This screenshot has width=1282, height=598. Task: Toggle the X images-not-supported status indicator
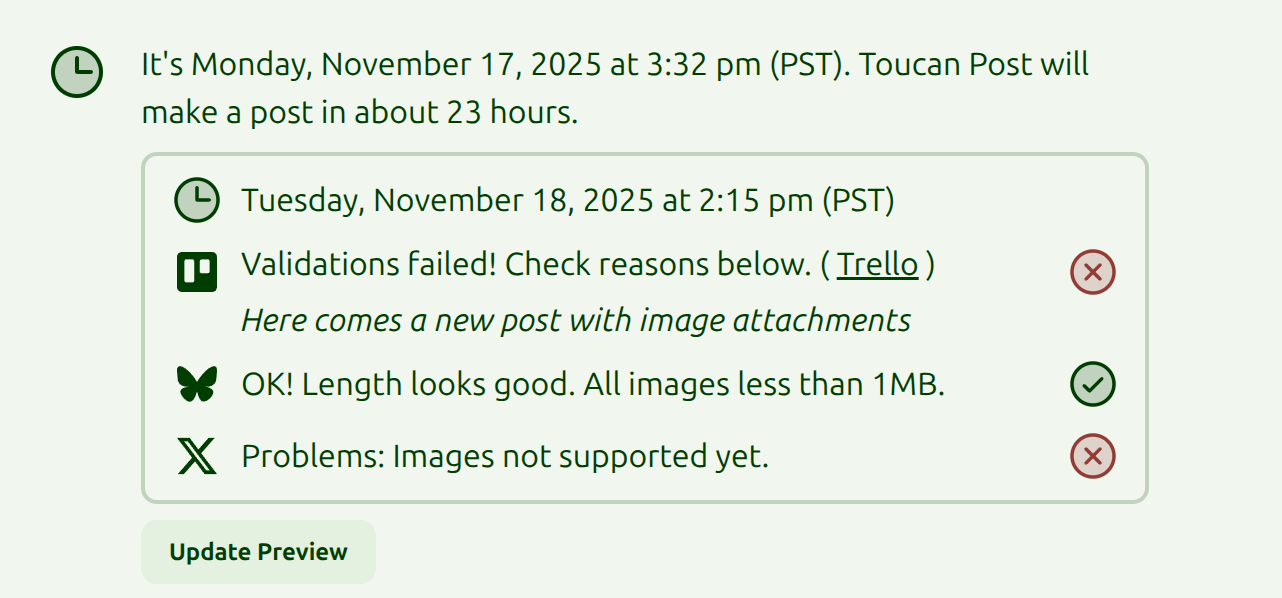1092,455
